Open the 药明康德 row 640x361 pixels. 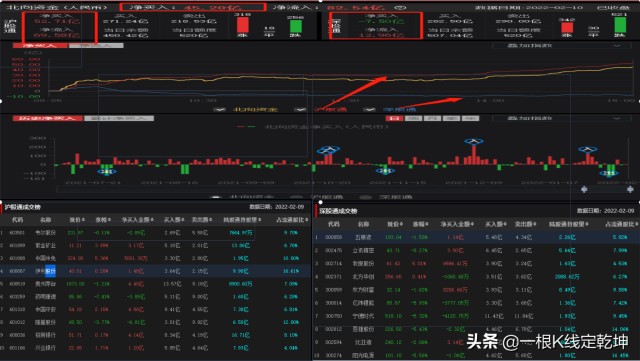[x=155, y=296]
